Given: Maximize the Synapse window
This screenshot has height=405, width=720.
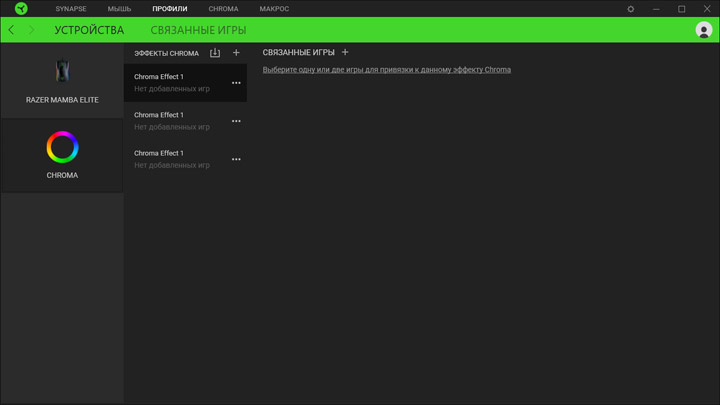Looking at the screenshot, I should coord(681,9).
